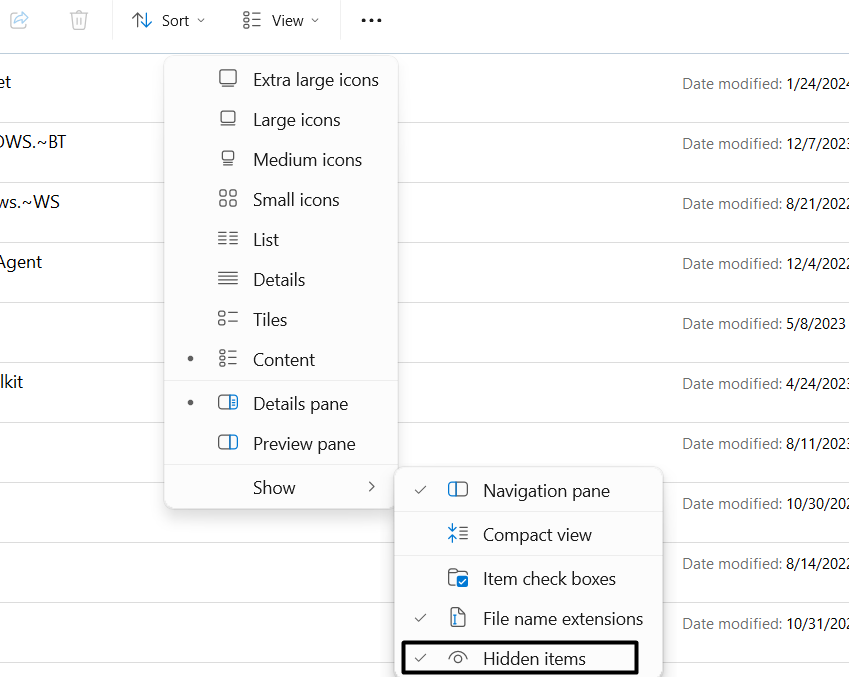Open the Sort dropdown
This screenshot has width=849, height=677.
pos(168,20)
